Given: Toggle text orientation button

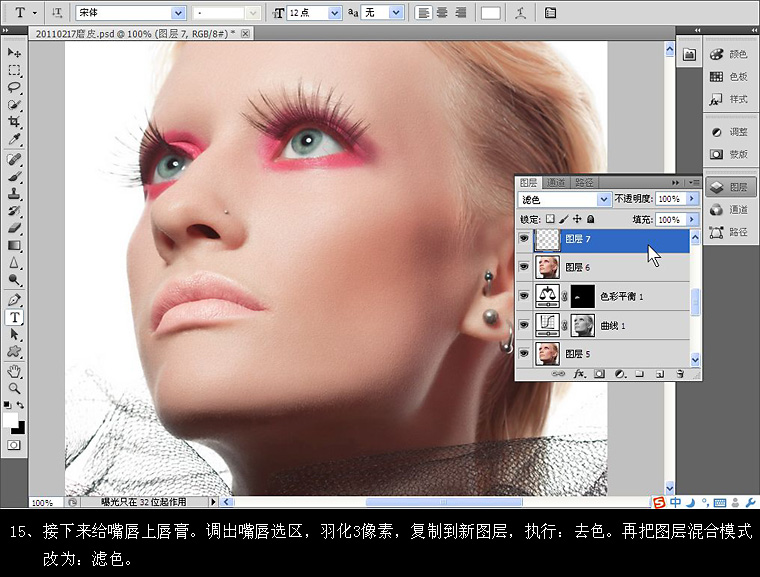Looking at the screenshot, I should (x=57, y=13).
